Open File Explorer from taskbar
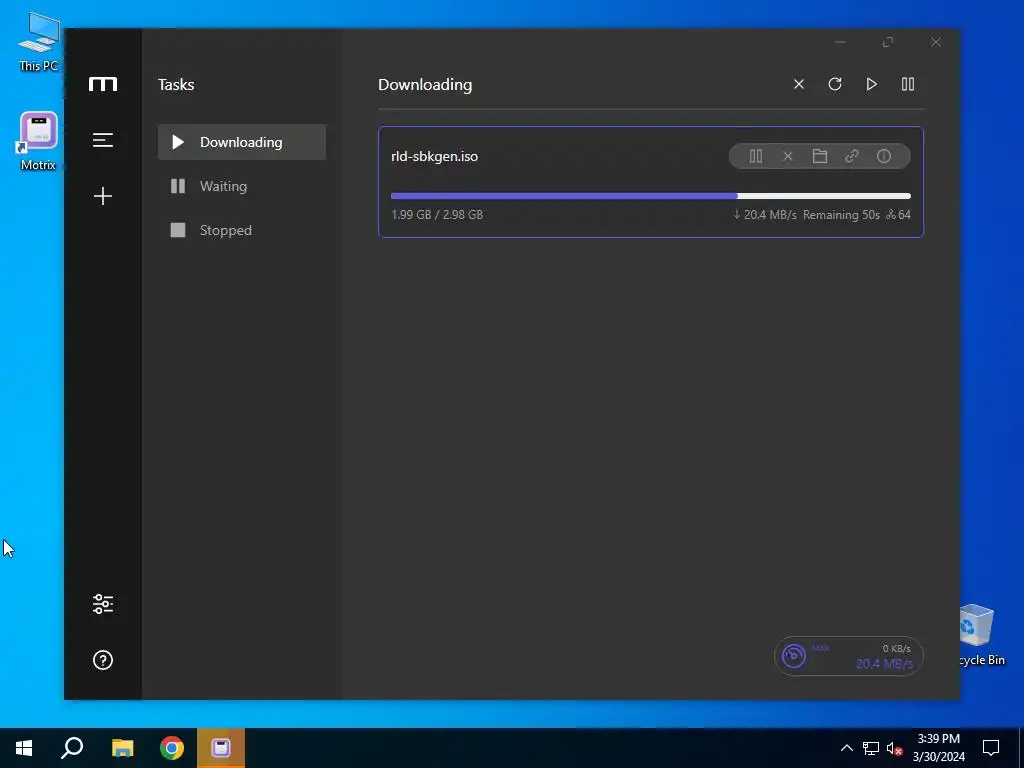Image resolution: width=1024 pixels, height=768 pixels. tap(122, 748)
